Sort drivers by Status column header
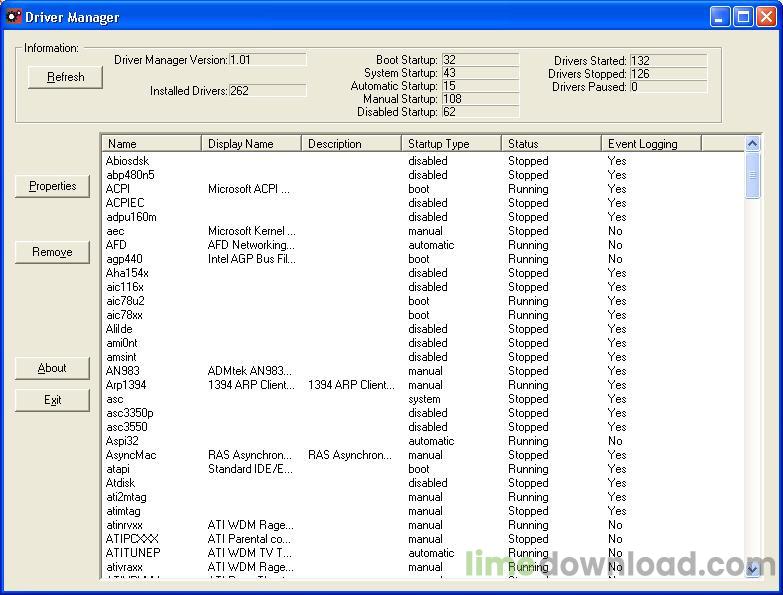Image resolution: width=783 pixels, height=595 pixels. point(551,144)
